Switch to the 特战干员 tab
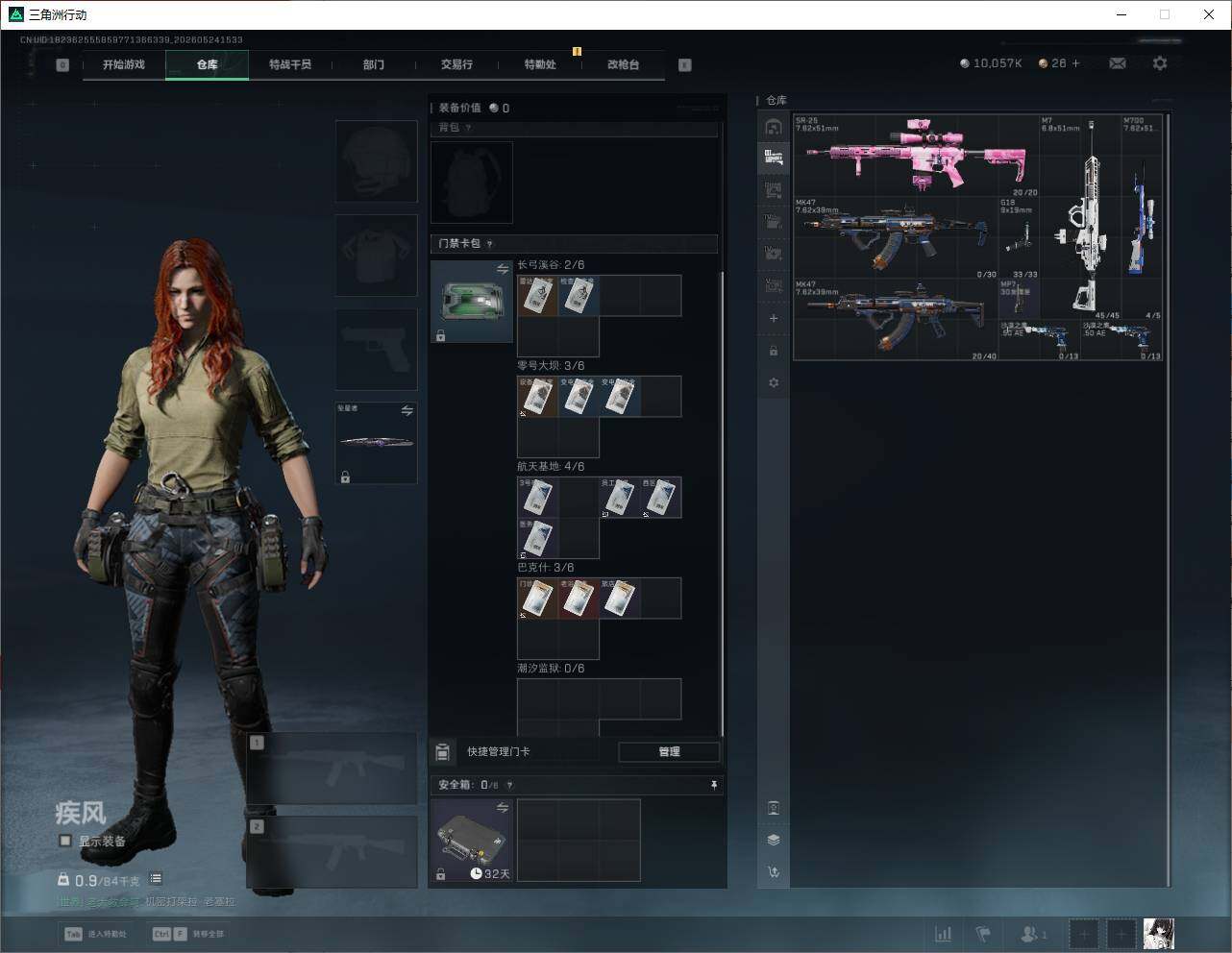 pos(290,64)
